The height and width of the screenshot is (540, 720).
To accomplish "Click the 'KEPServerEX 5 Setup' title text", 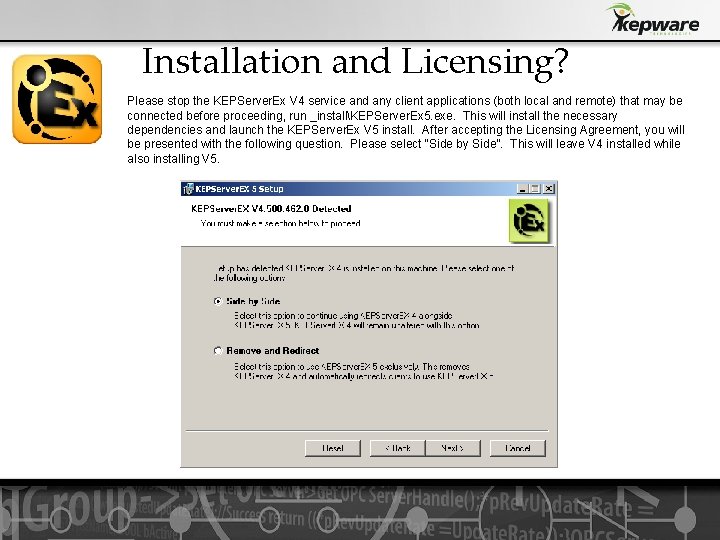I will (x=239, y=189).
